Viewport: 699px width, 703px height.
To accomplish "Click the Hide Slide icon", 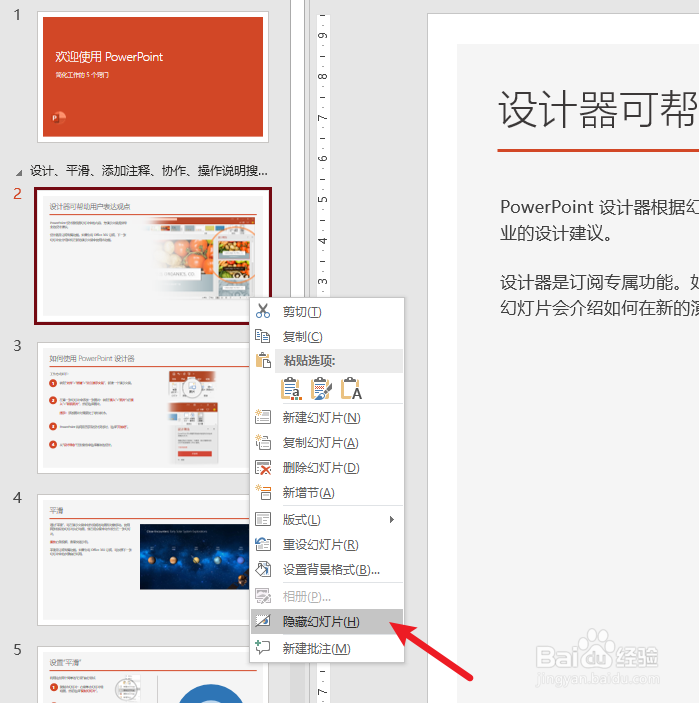I will click(x=263, y=621).
